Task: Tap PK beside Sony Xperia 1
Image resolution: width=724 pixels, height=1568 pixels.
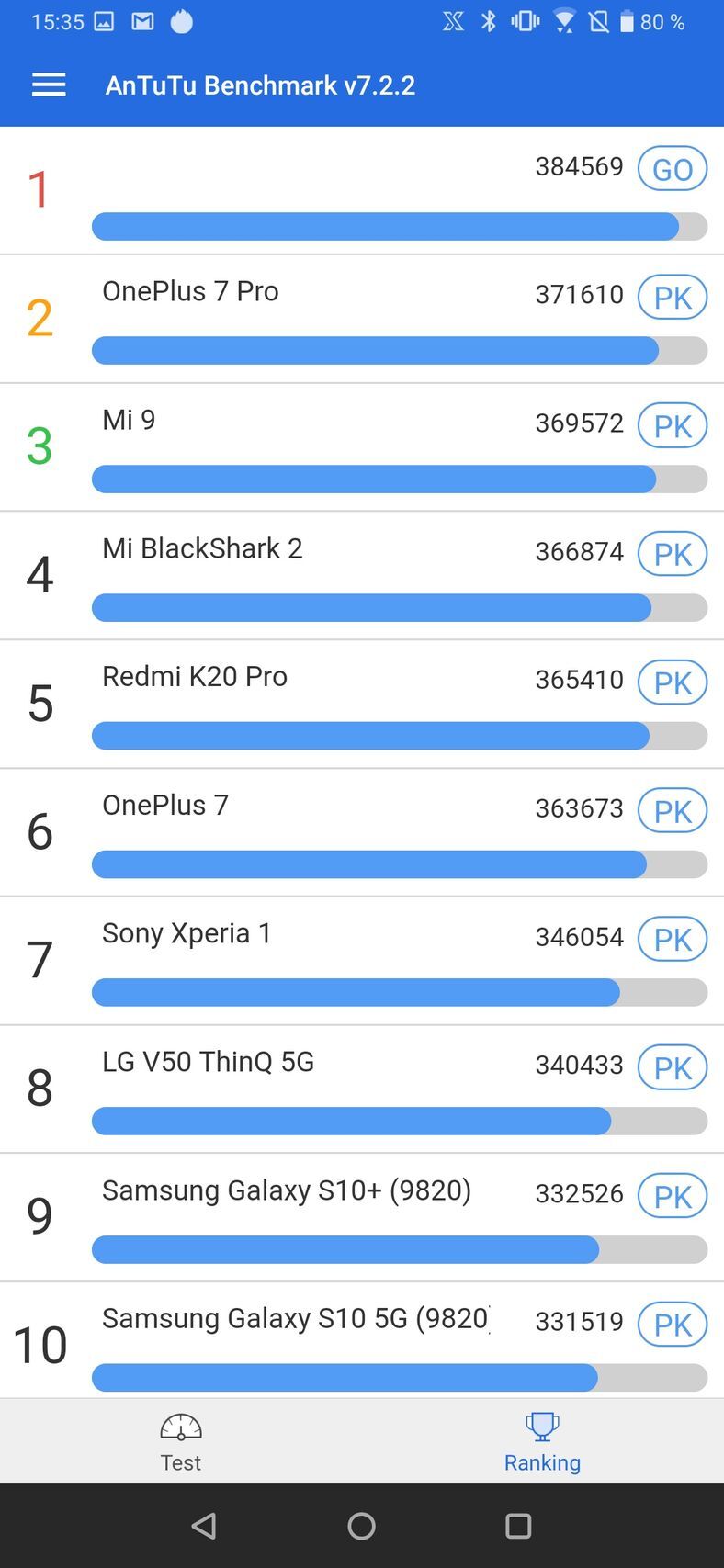Action: tap(672, 940)
